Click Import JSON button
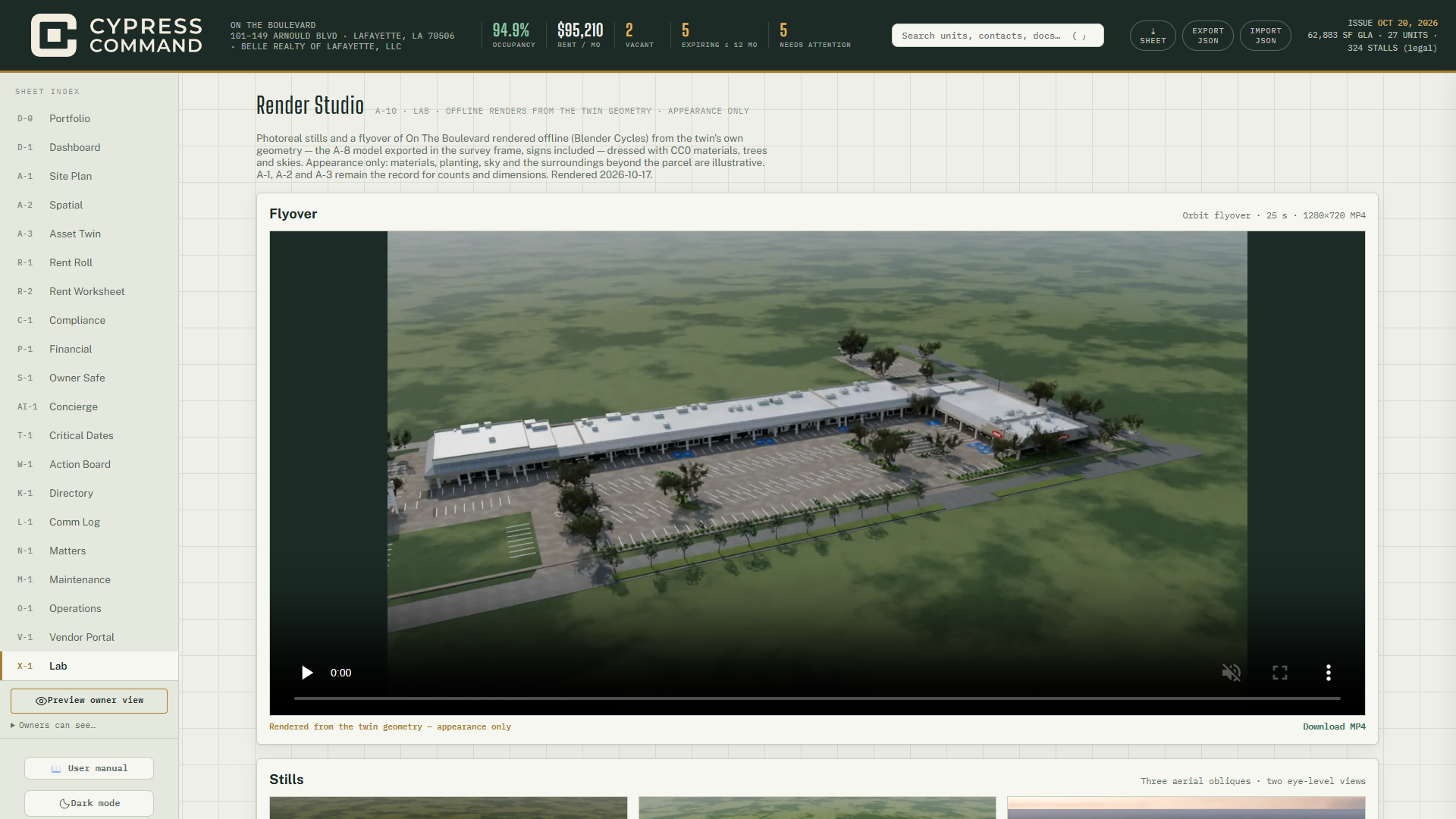1456x819 pixels. (x=1265, y=36)
